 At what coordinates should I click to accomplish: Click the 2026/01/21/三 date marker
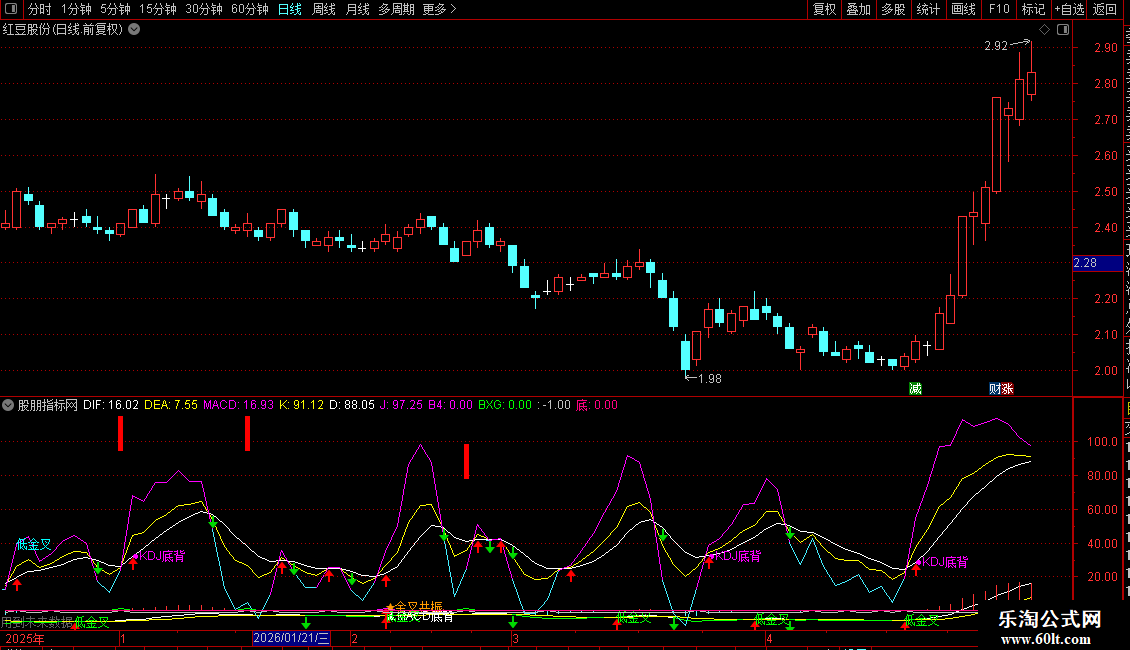point(291,638)
